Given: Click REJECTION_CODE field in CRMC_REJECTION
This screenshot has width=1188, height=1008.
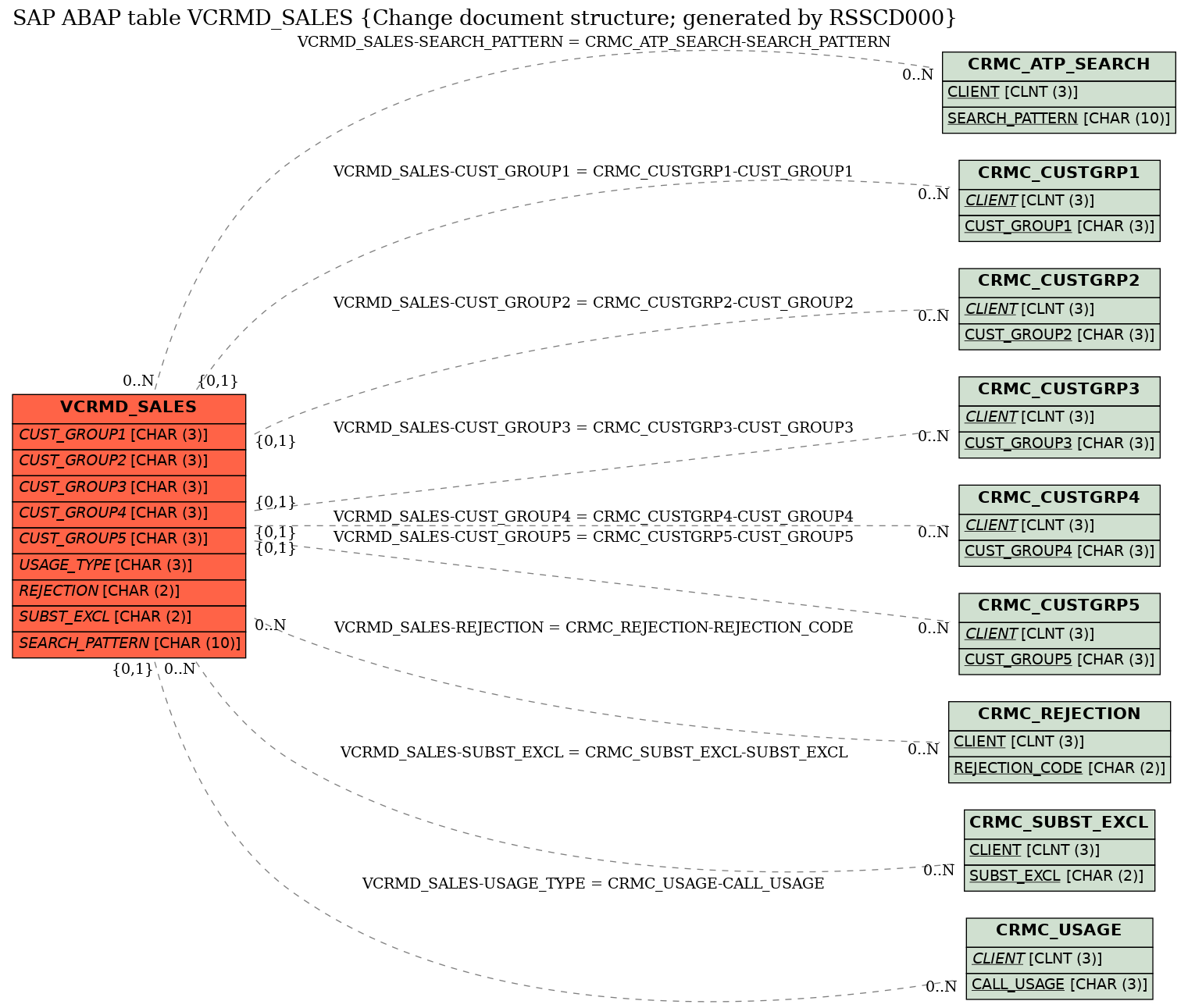Looking at the screenshot, I should coord(1059,768).
